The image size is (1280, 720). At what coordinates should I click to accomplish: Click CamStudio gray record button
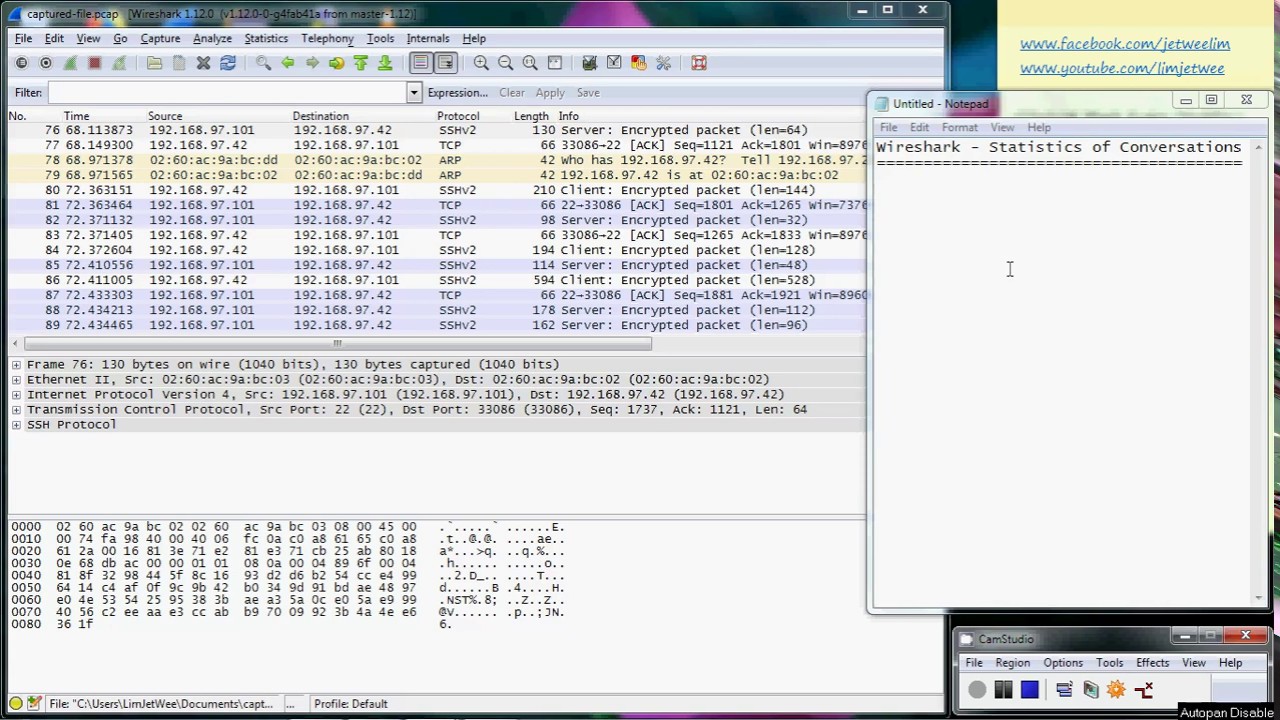[977, 689]
